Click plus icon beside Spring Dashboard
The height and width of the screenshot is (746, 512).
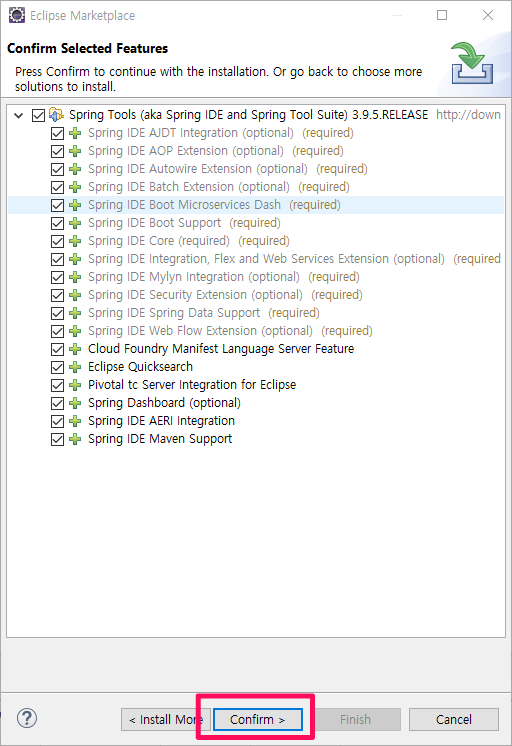tap(75, 403)
